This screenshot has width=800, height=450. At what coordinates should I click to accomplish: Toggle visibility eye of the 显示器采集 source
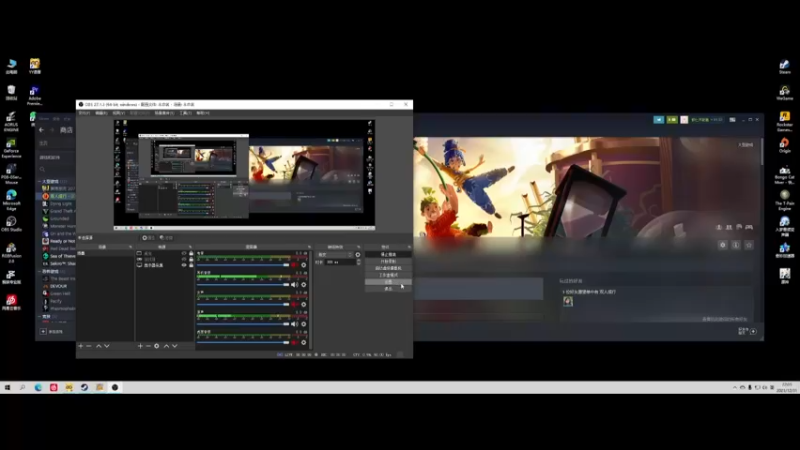tap(184, 265)
